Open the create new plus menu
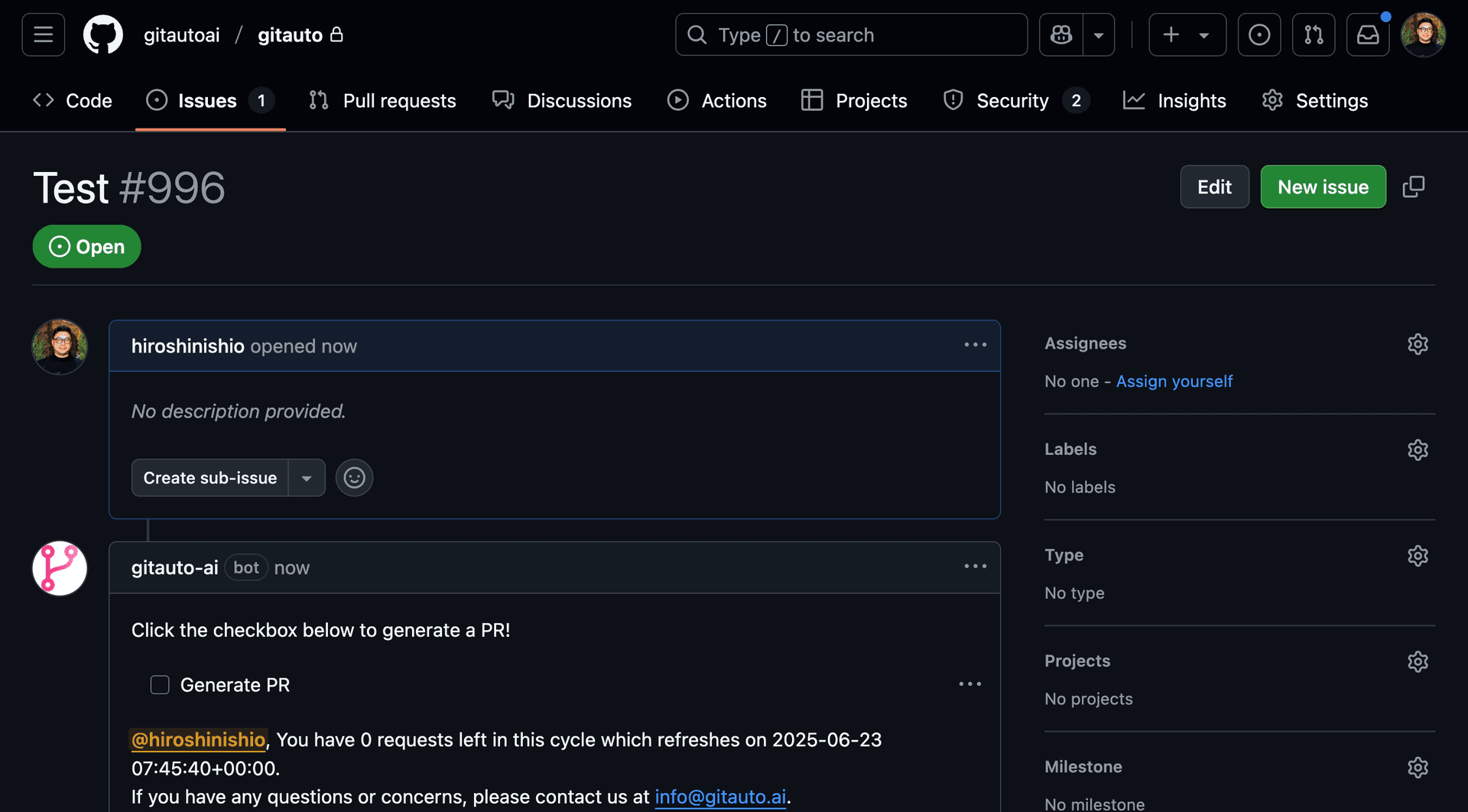The image size is (1468, 812). point(1187,34)
